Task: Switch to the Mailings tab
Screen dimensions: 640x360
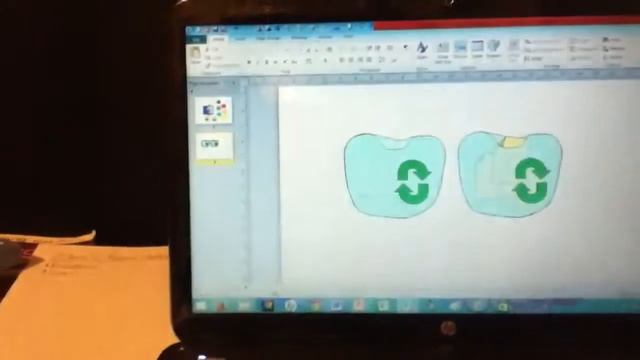Action: (x=299, y=38)
